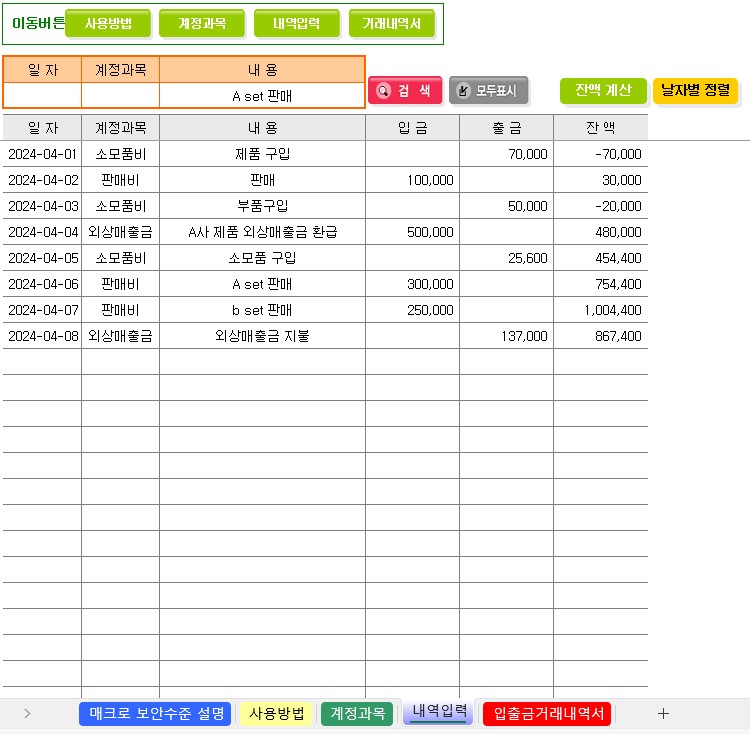Select balance cell 480,000

[601, 232]
